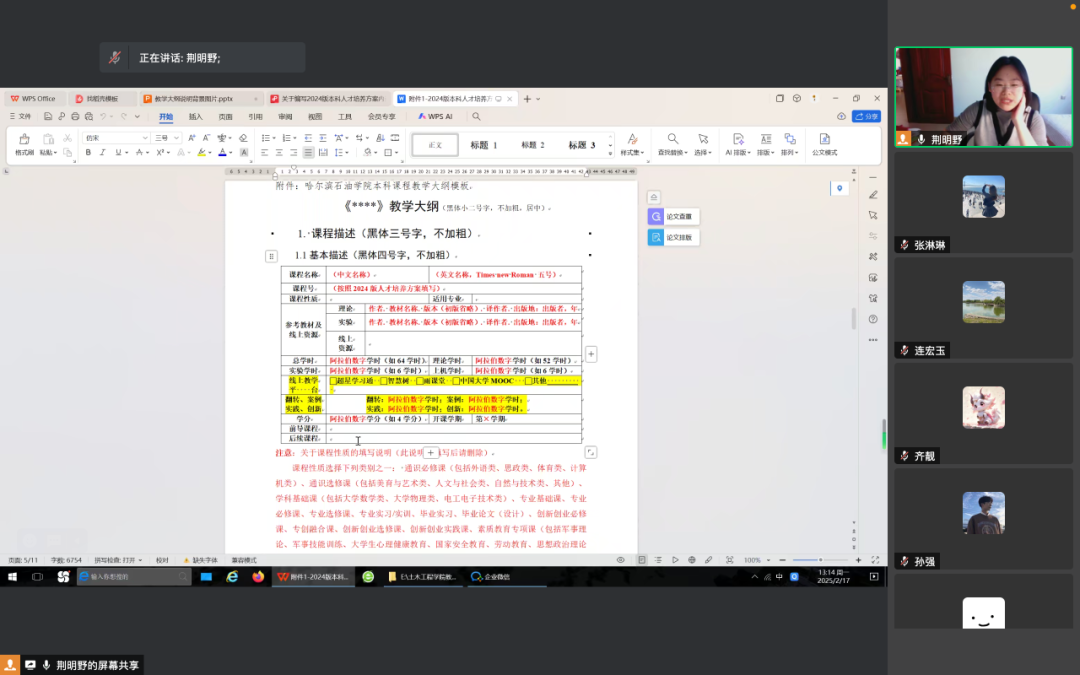Click the Format Painter icon
This screenshot has height=675, width=1080.
tap(24, 144)
